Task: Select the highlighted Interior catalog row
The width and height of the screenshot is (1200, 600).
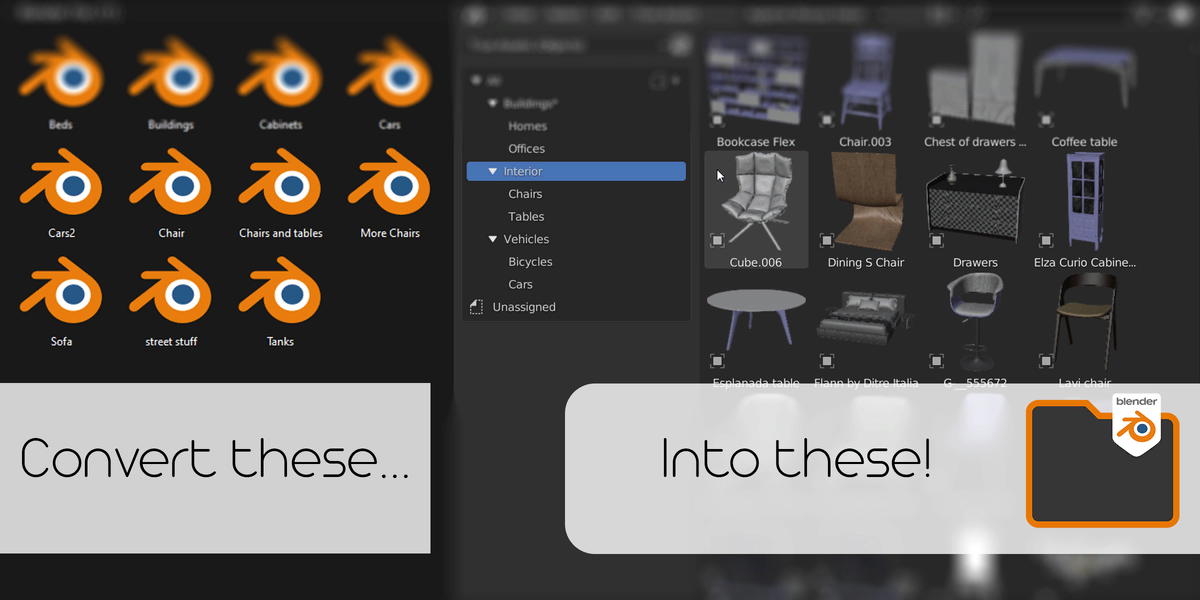Action: tap(576, 172)
